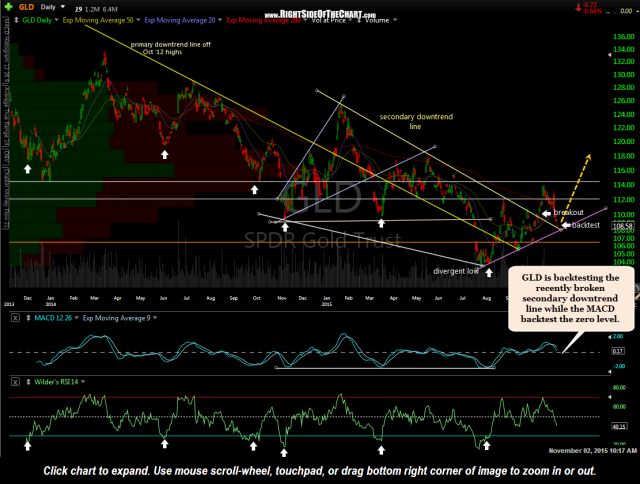Click the 0.00 value at top right

click(x=626, y=11)
